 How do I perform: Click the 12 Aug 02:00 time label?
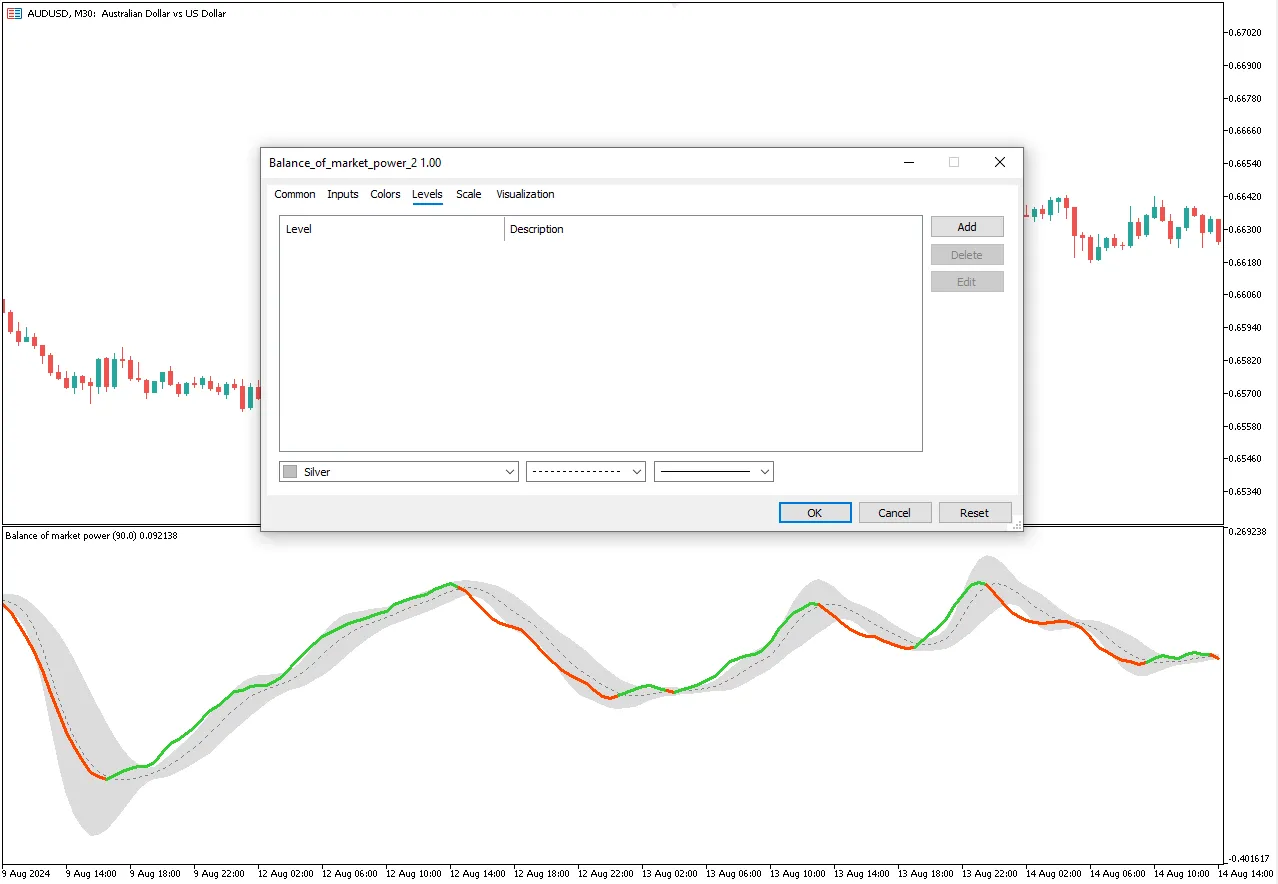click(x=286, y=873)
